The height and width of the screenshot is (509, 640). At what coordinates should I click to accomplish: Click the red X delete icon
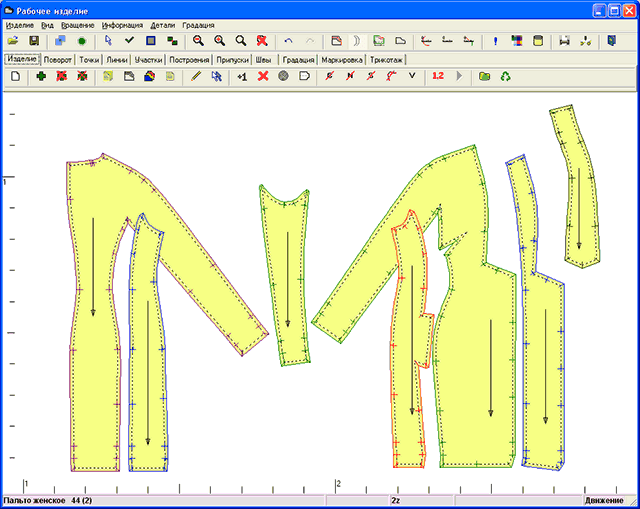pos(263,76)
